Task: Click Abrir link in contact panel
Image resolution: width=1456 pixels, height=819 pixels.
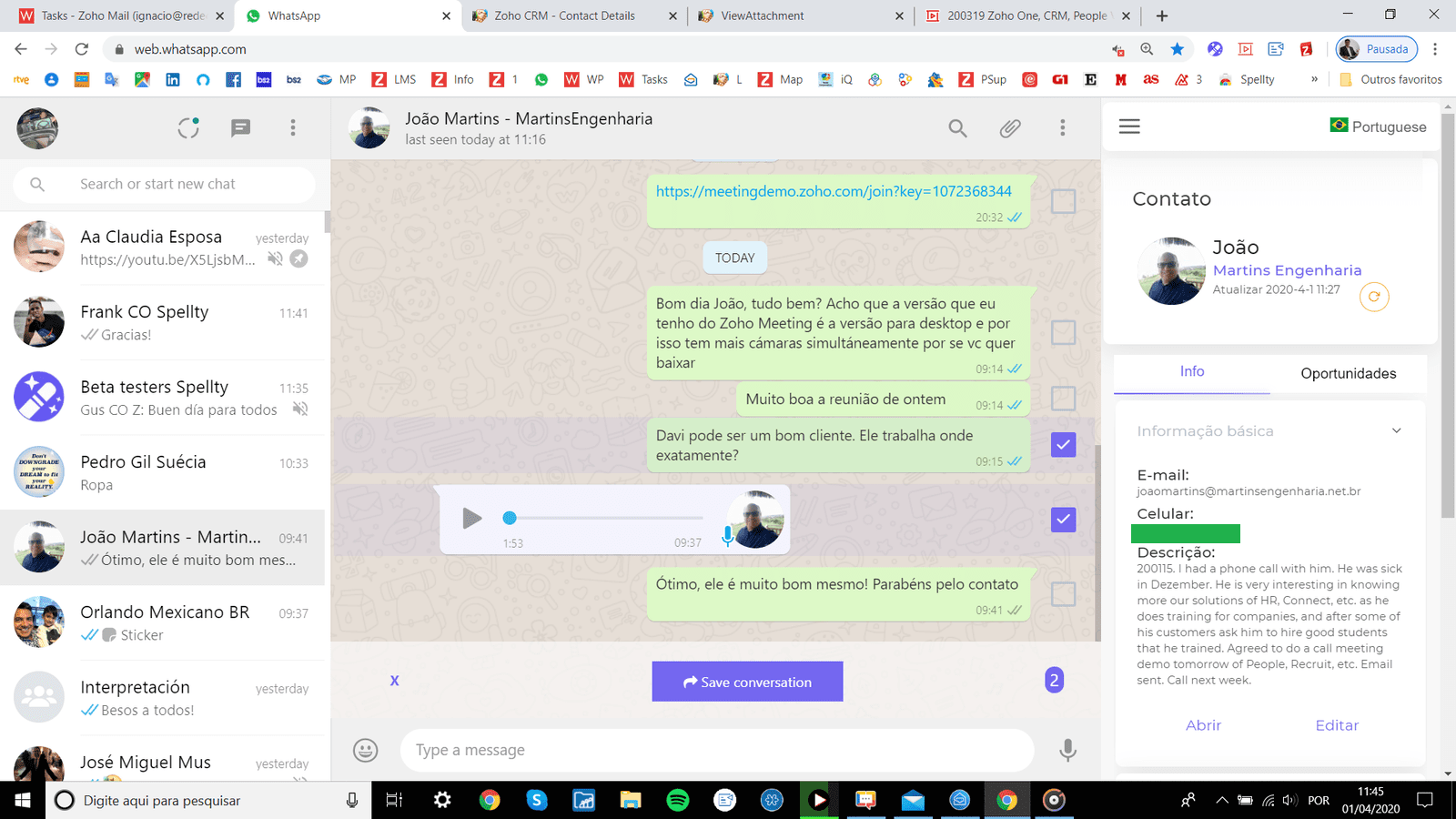Action: coord(1203,725)
